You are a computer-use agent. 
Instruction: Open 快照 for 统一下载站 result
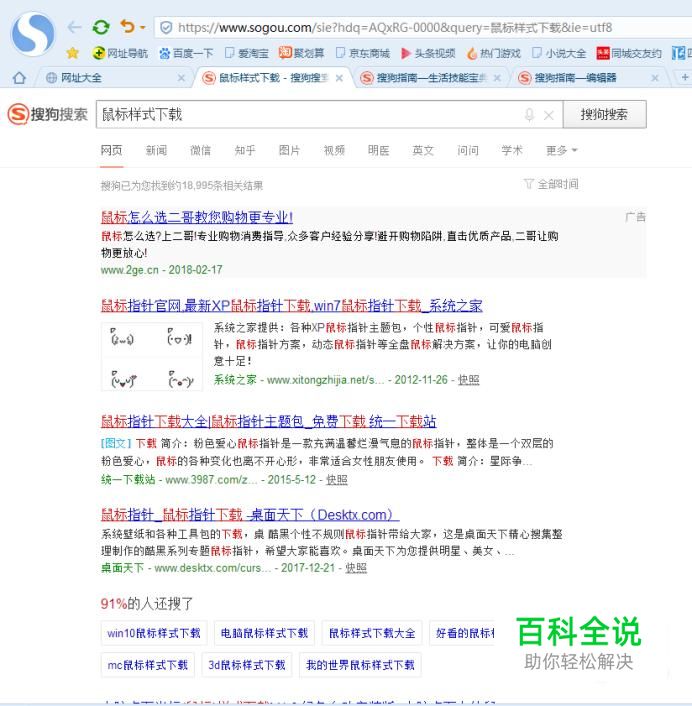337,480
